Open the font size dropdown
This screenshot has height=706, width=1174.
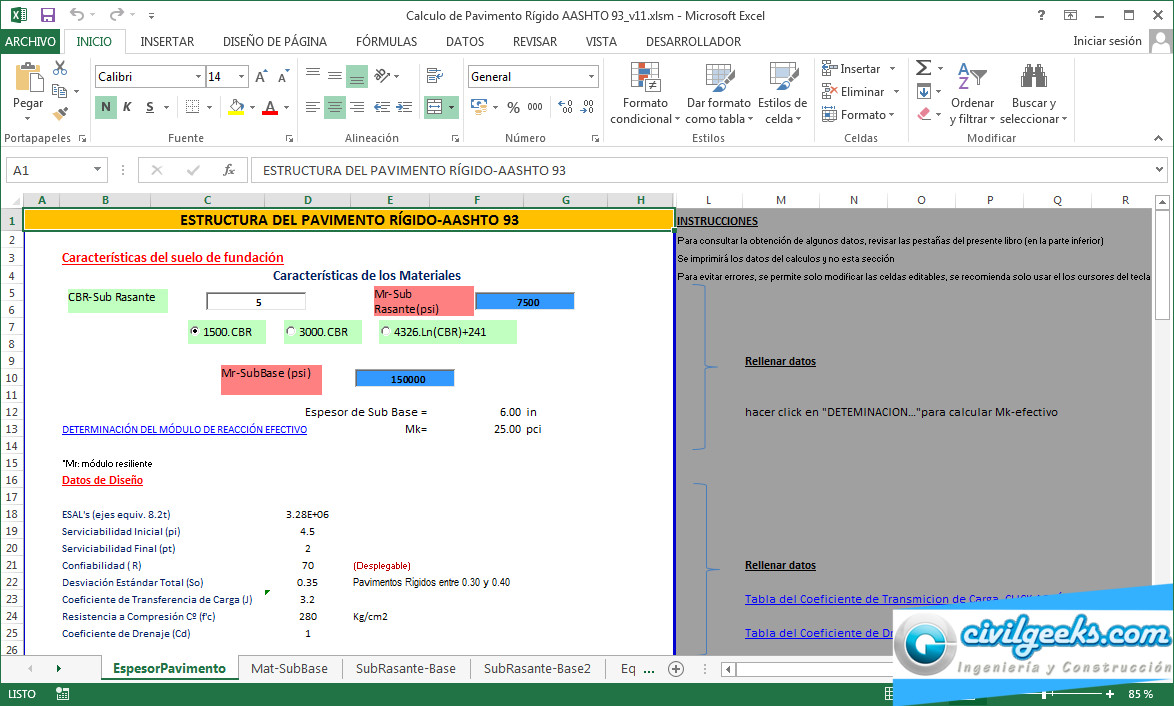[x=241, y=77]
